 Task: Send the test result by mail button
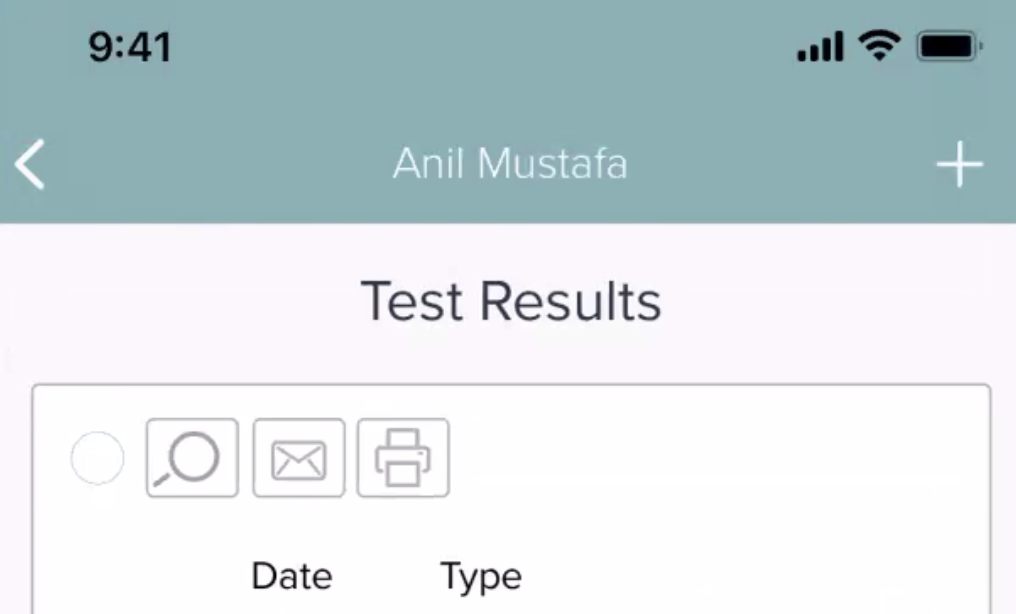tap(299, 458)
